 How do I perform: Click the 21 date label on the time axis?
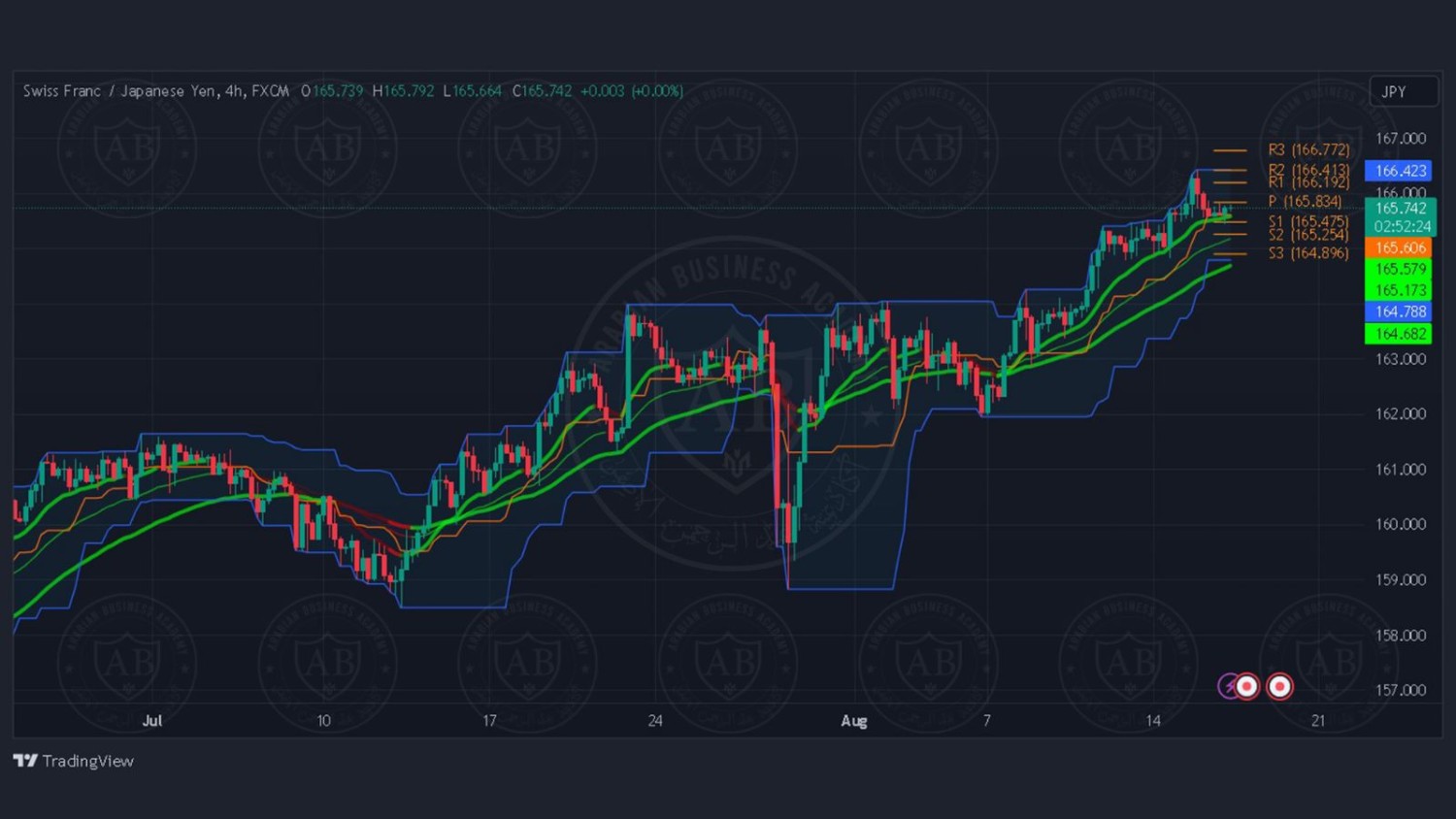1318,721
